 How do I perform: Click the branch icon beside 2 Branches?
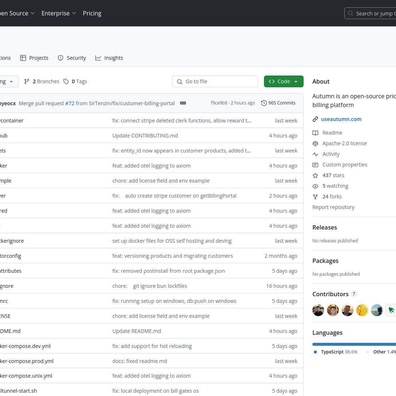(27, 81)
